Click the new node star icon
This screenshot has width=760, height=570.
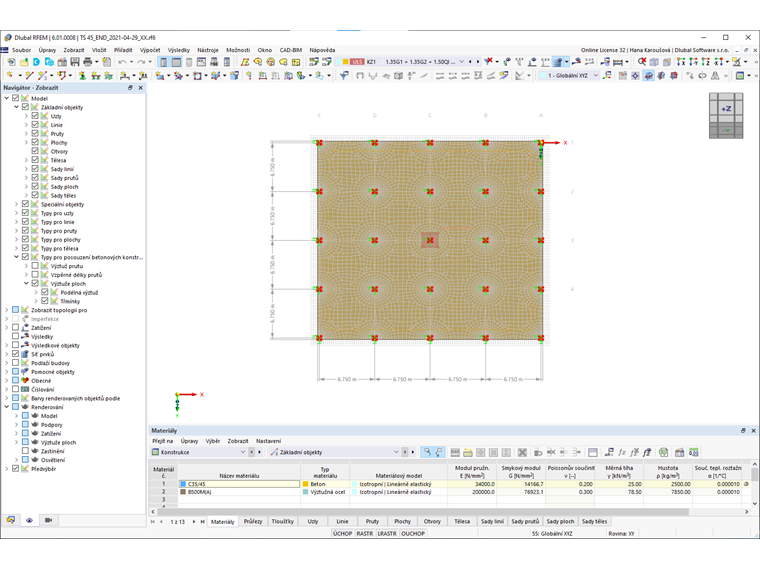click(10, 75)
